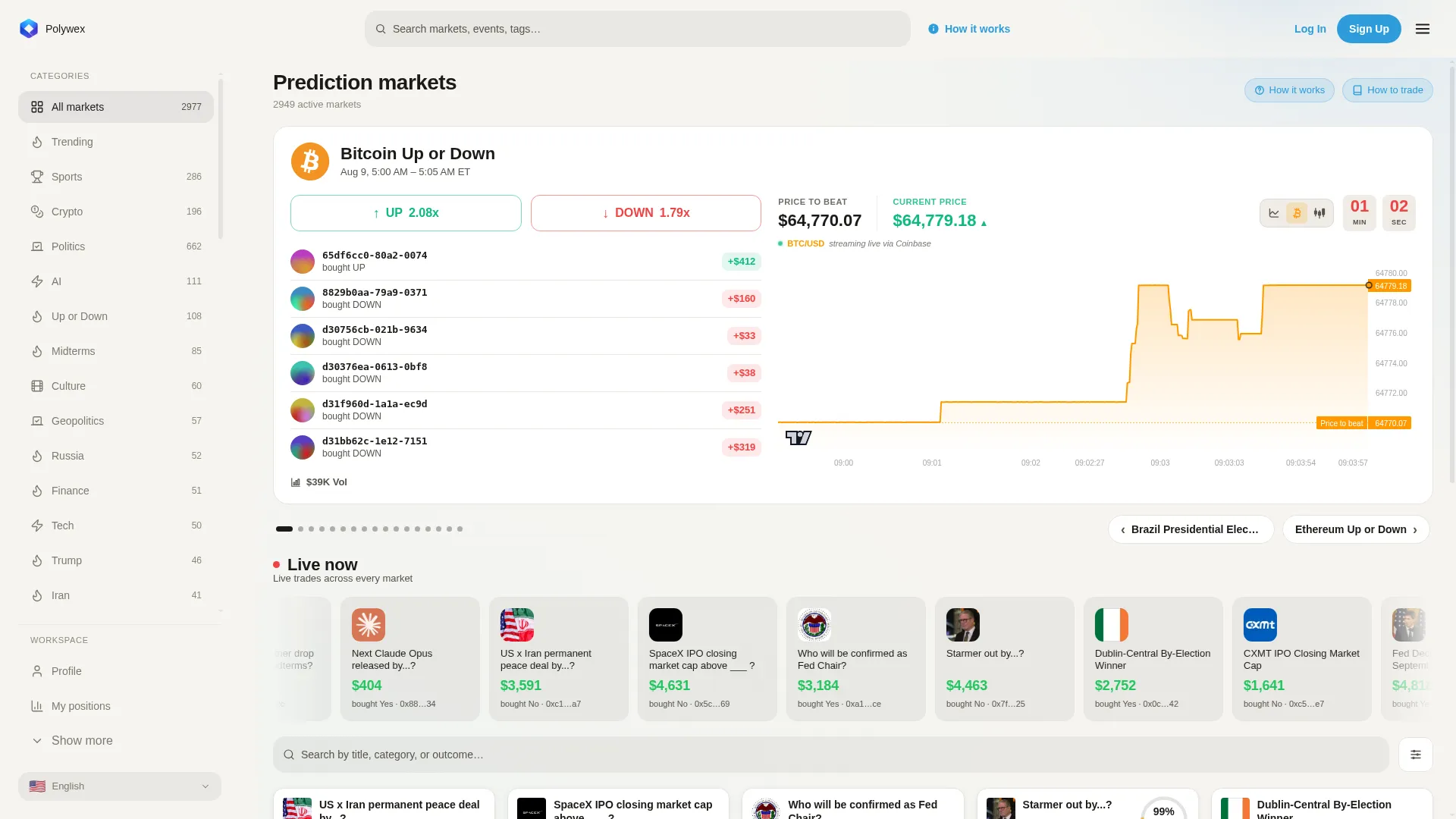
Task: Go to previous market Brazil Presidential Election
Action: tap(1191, 529)
